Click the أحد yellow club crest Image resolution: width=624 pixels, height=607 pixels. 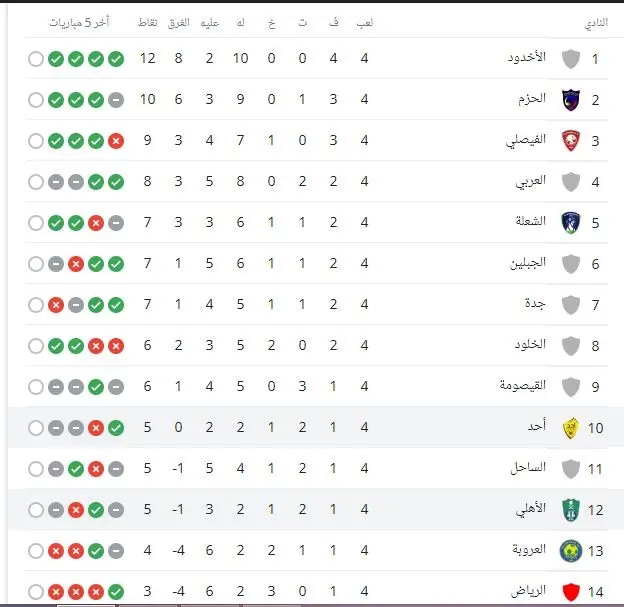click(571, 428)
